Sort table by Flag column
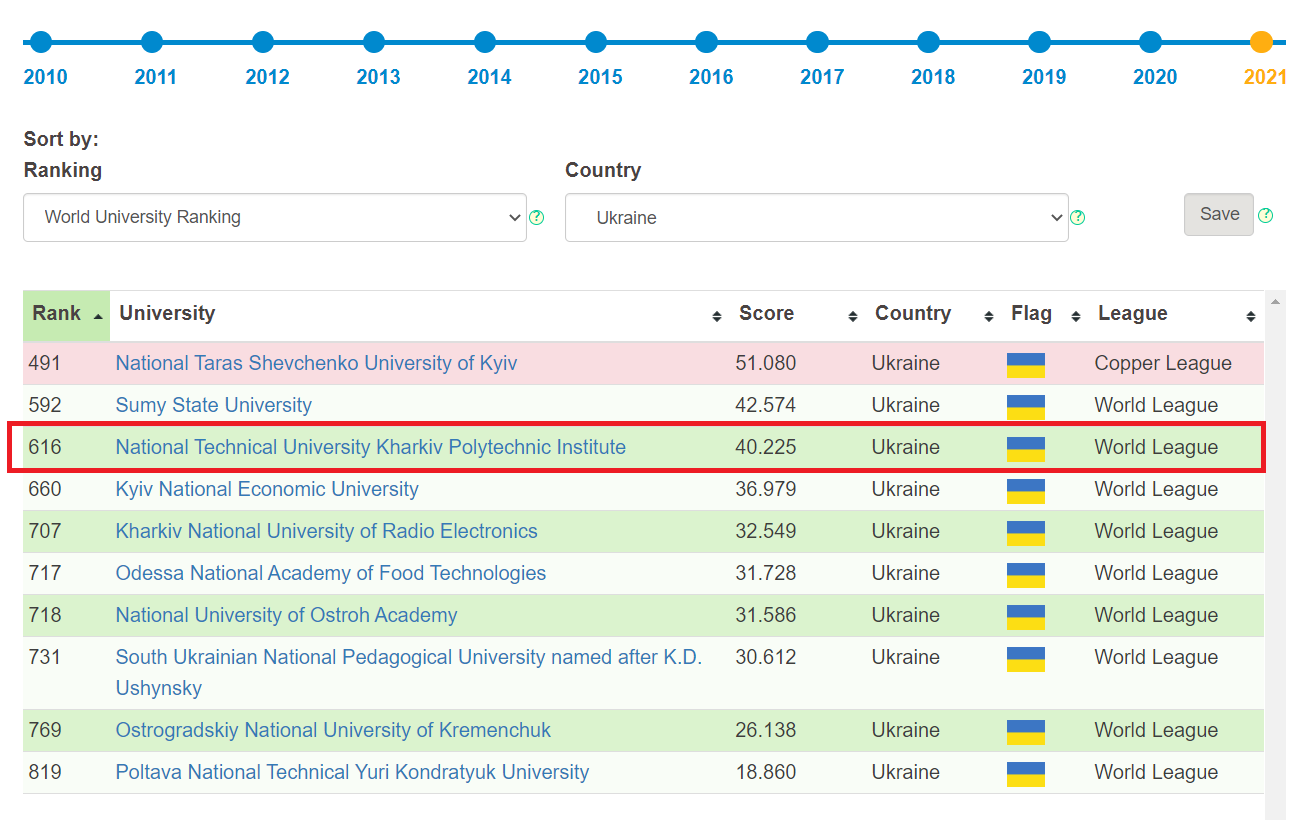Screen dimensions: 1311x820 [x=1045, y=315]
